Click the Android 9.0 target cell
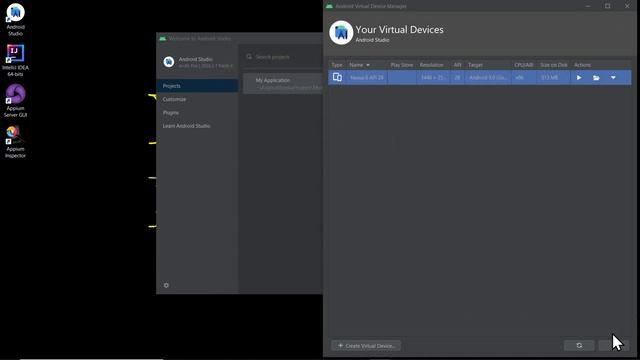Screen dimensions: 640x360 point(488,78)
